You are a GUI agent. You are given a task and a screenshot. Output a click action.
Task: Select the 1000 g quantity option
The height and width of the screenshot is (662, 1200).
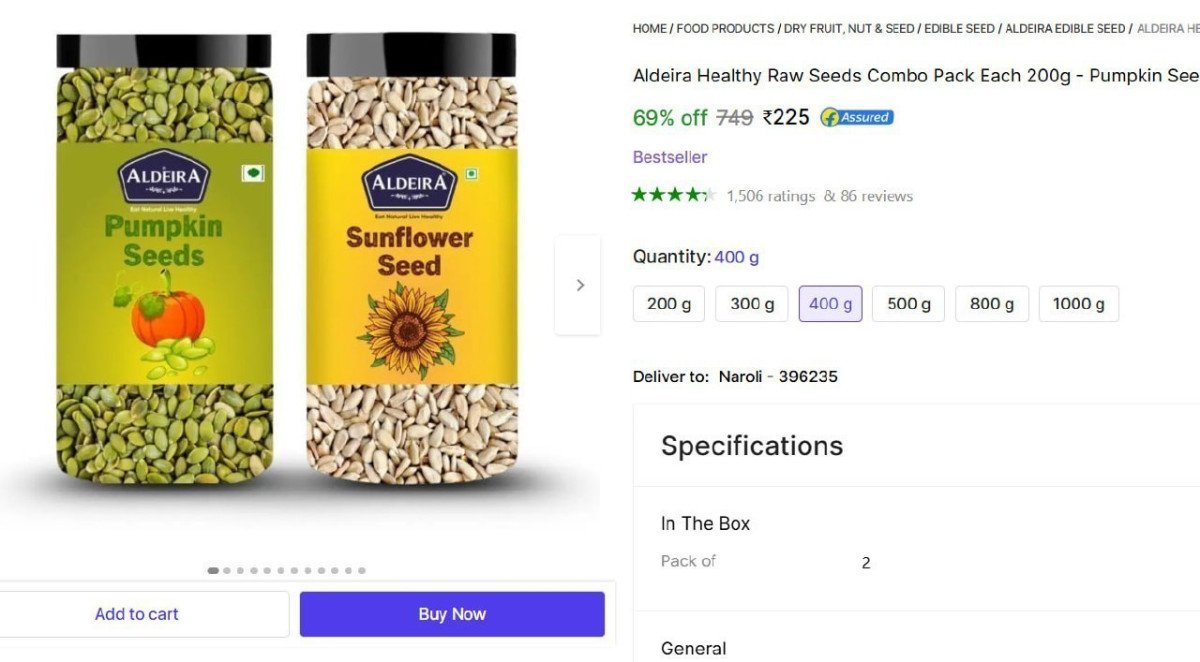(1078, 304)
